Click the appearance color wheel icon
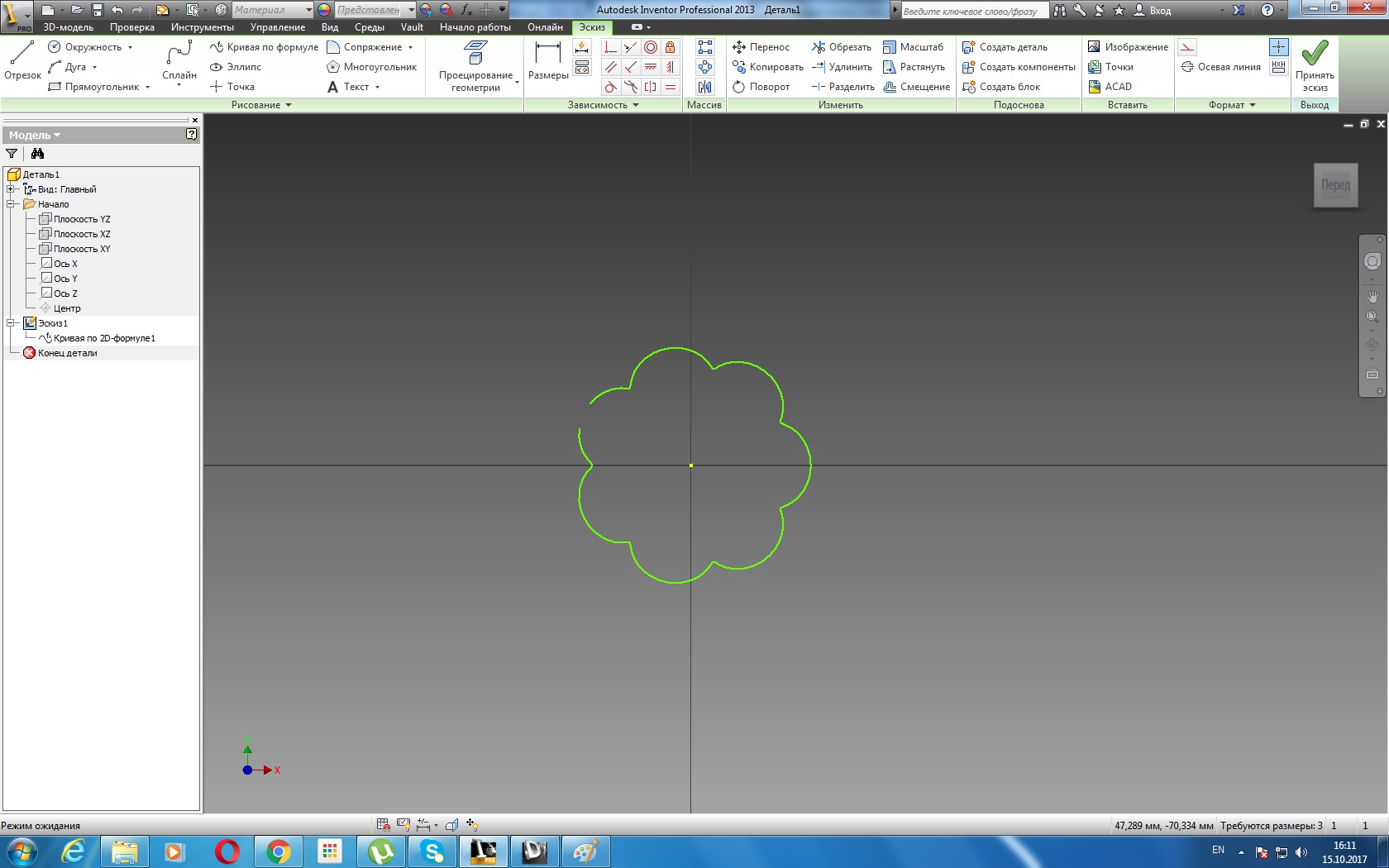The width and height of the screenshot is (1389, 868). click(x=324, y=10)
